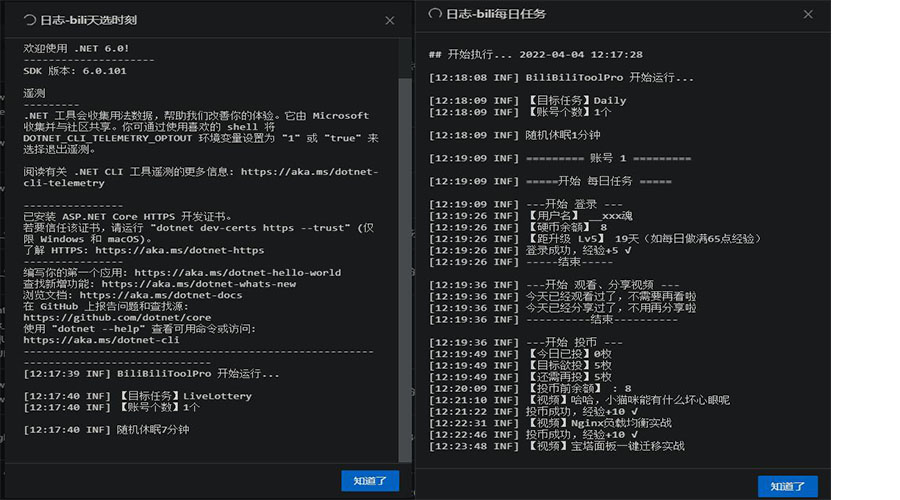Click the '随机休眠7分钟' log line
This screenshot has height=500, width=900.
(106, 429)
